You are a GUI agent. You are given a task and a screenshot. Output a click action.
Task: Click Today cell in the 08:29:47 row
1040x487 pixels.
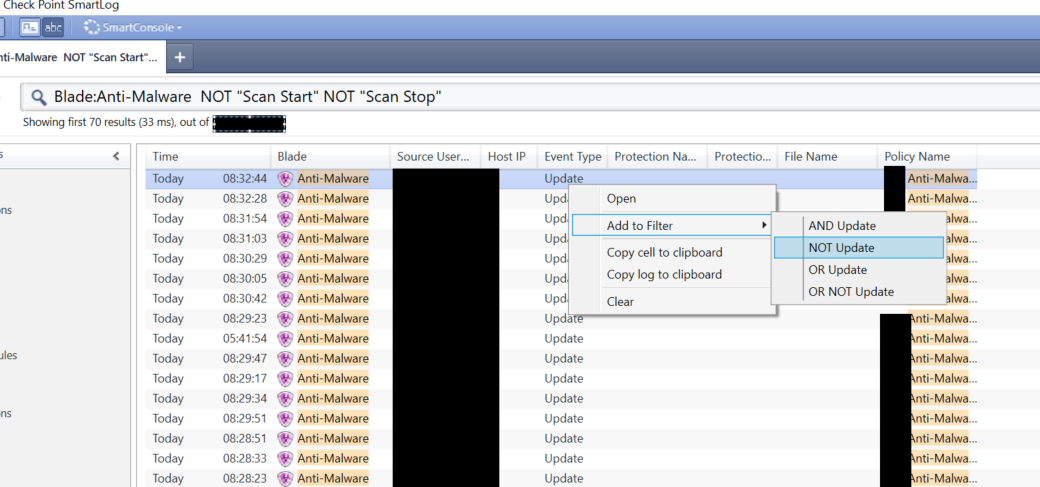(168, 358)
